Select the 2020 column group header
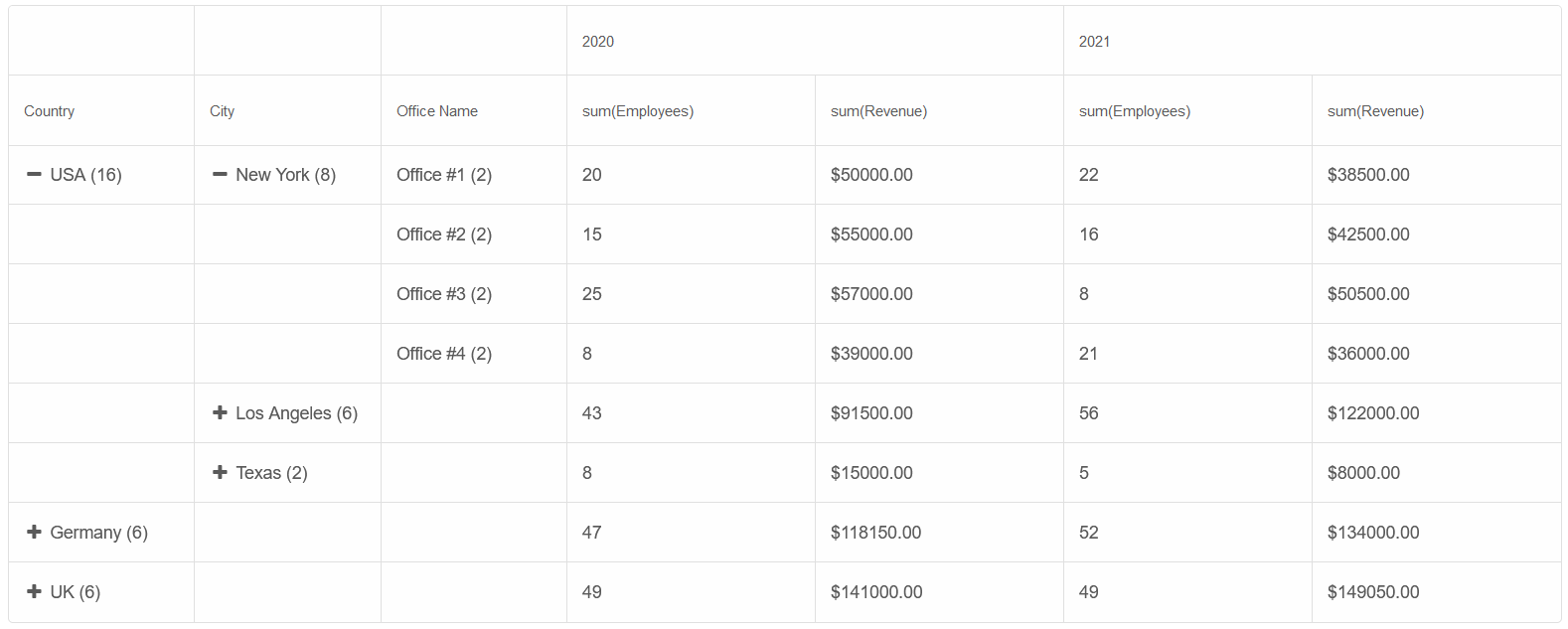Screen dimensions: 1568x629 pos(815,41)
